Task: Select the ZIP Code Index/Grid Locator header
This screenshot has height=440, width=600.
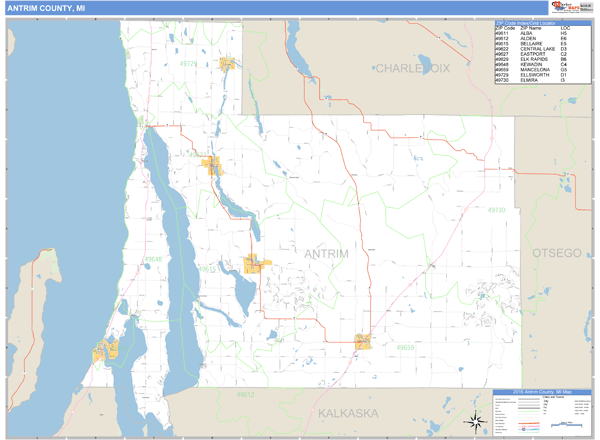Action: pyautogui.click(x=544, y=22)
